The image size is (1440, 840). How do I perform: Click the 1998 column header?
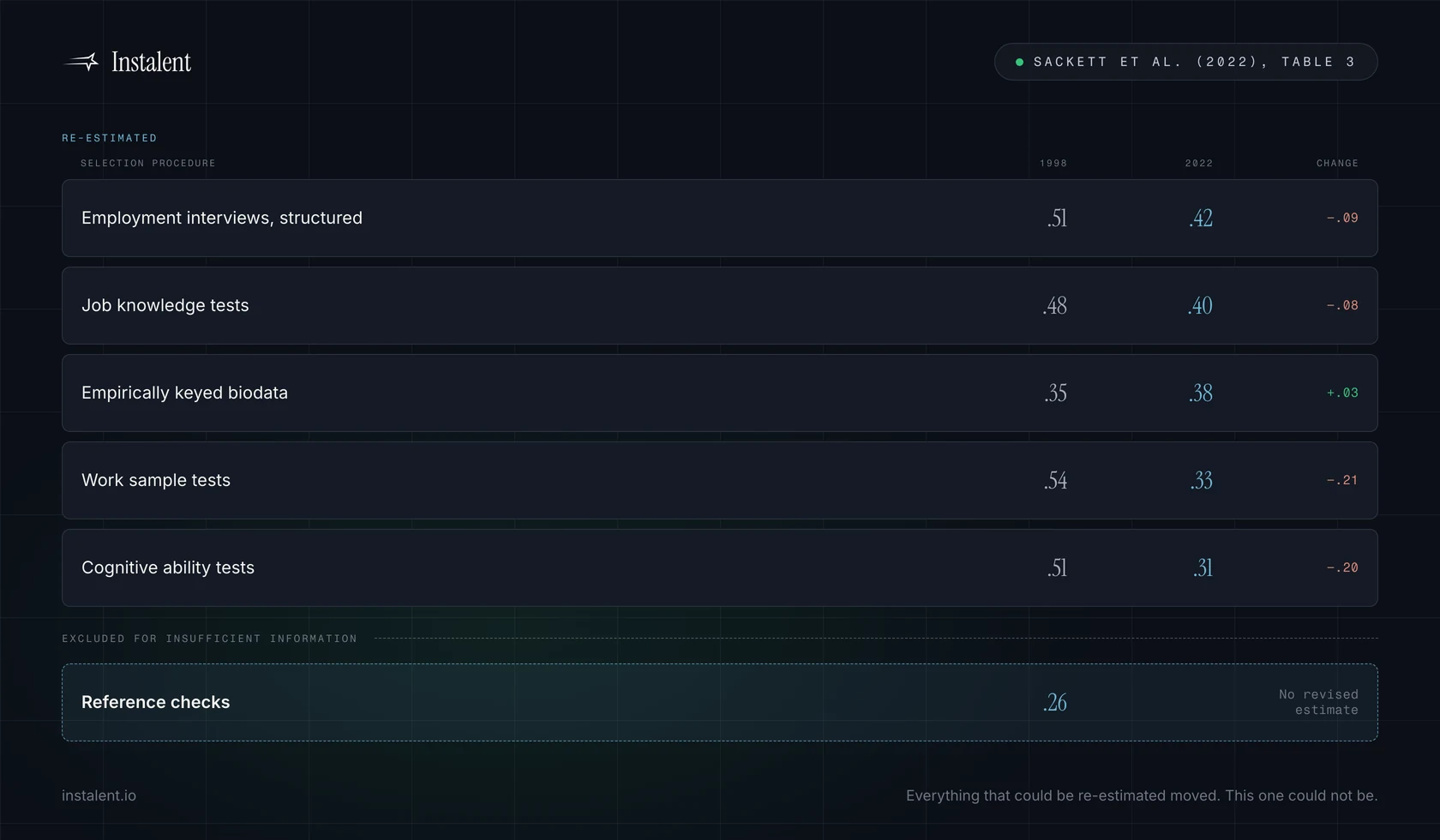coord(1053,163)
